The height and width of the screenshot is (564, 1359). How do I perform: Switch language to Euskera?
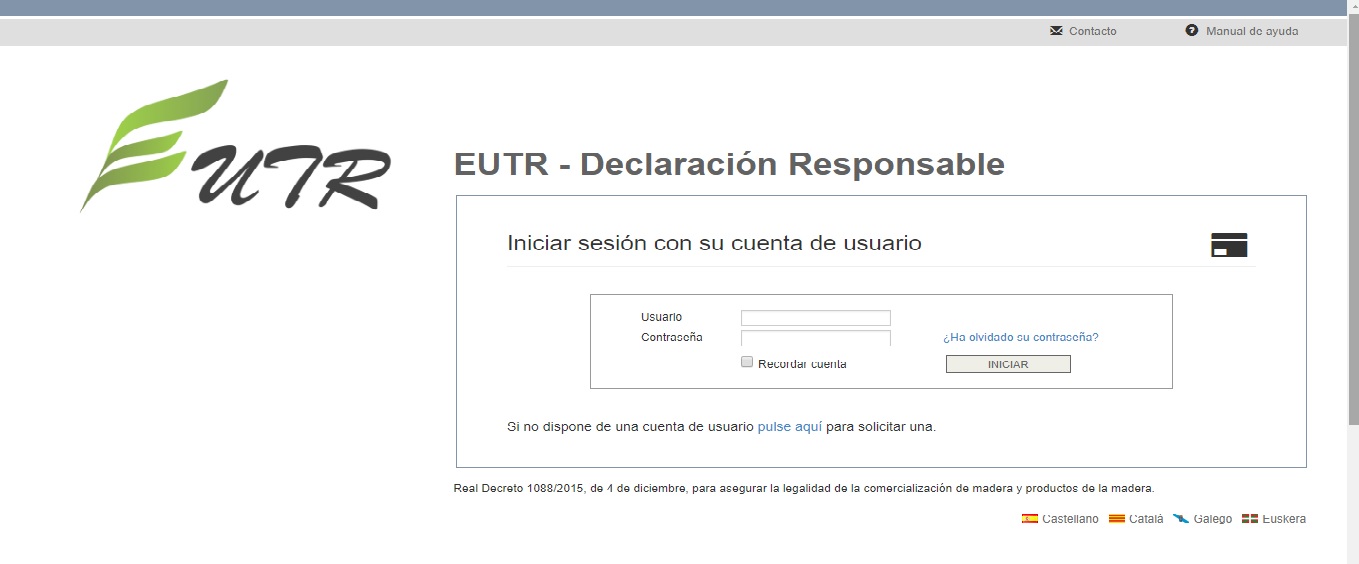(1284, 519)
